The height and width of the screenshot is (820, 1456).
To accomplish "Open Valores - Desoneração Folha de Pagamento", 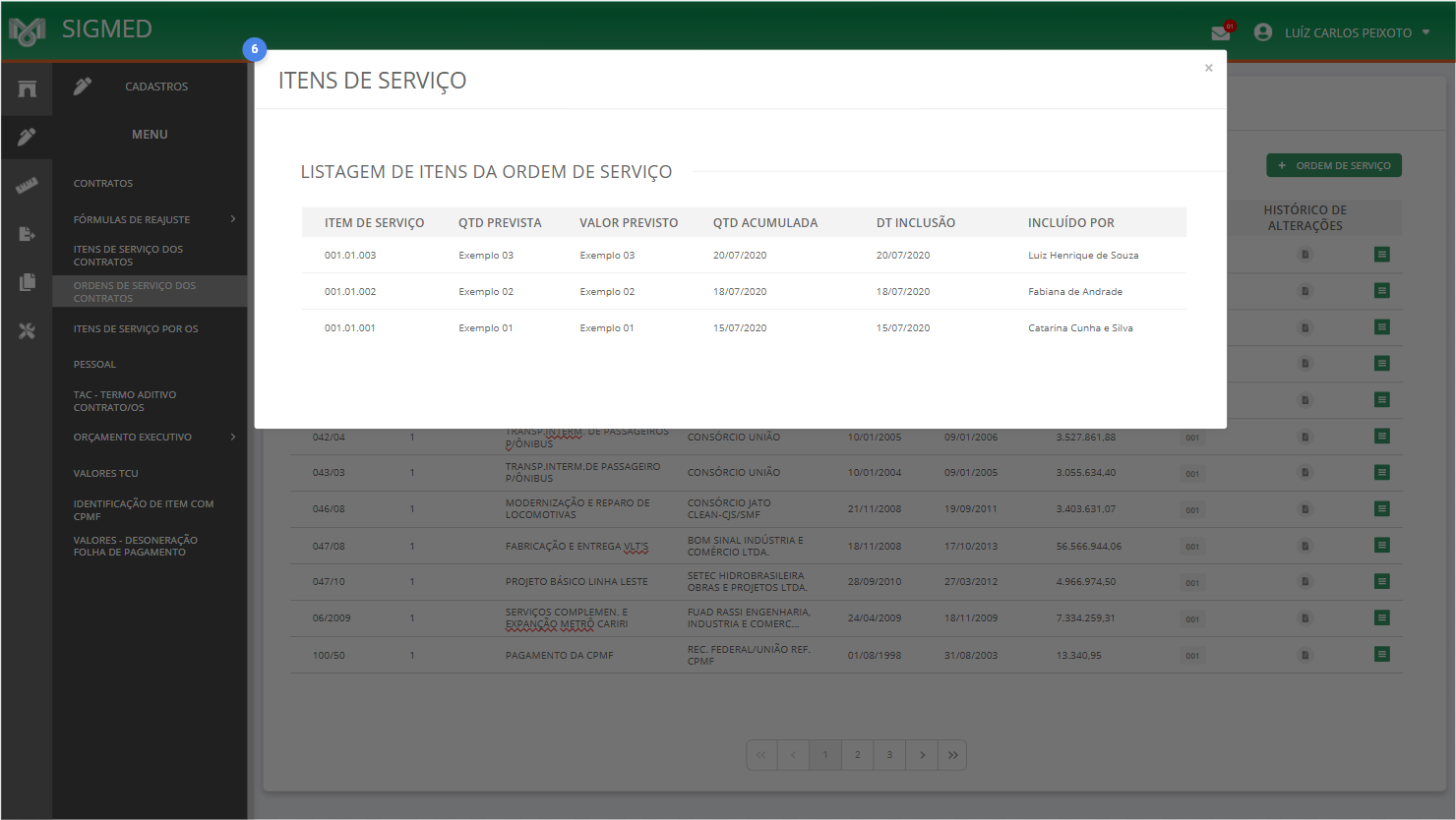I will [x=136, y=546].
